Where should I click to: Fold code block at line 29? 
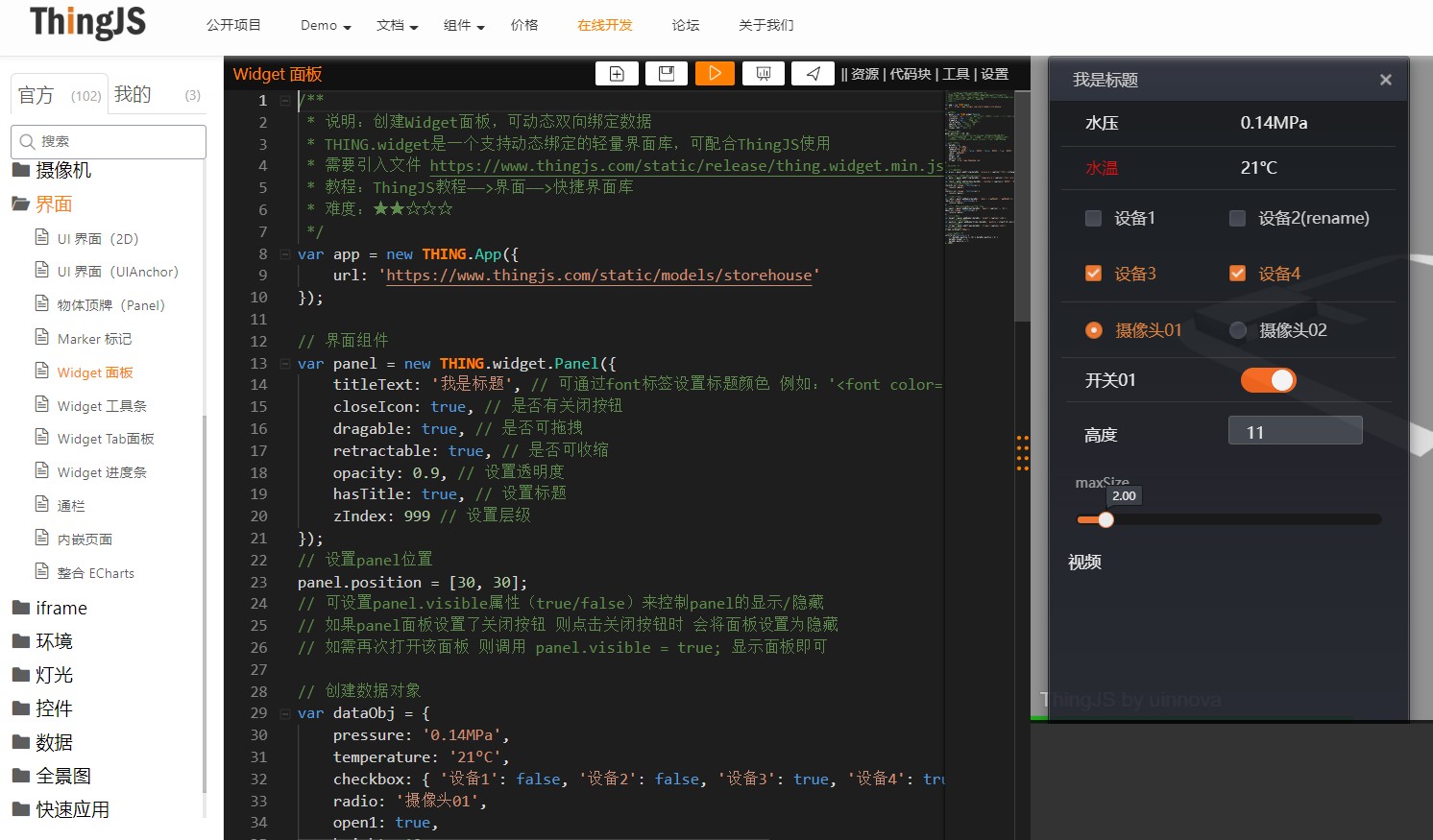tap(285, 713)
